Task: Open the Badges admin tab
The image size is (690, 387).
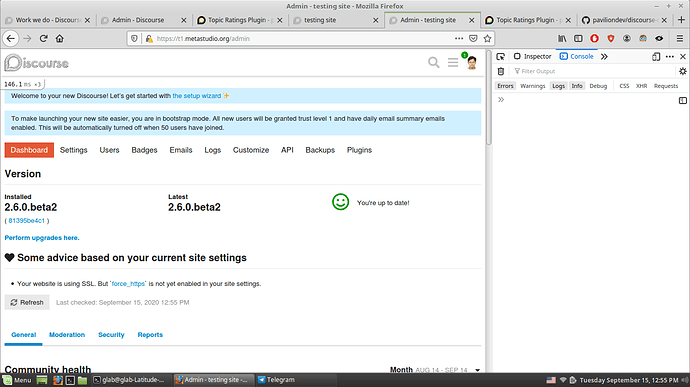Action: click(x=144, y=150)
